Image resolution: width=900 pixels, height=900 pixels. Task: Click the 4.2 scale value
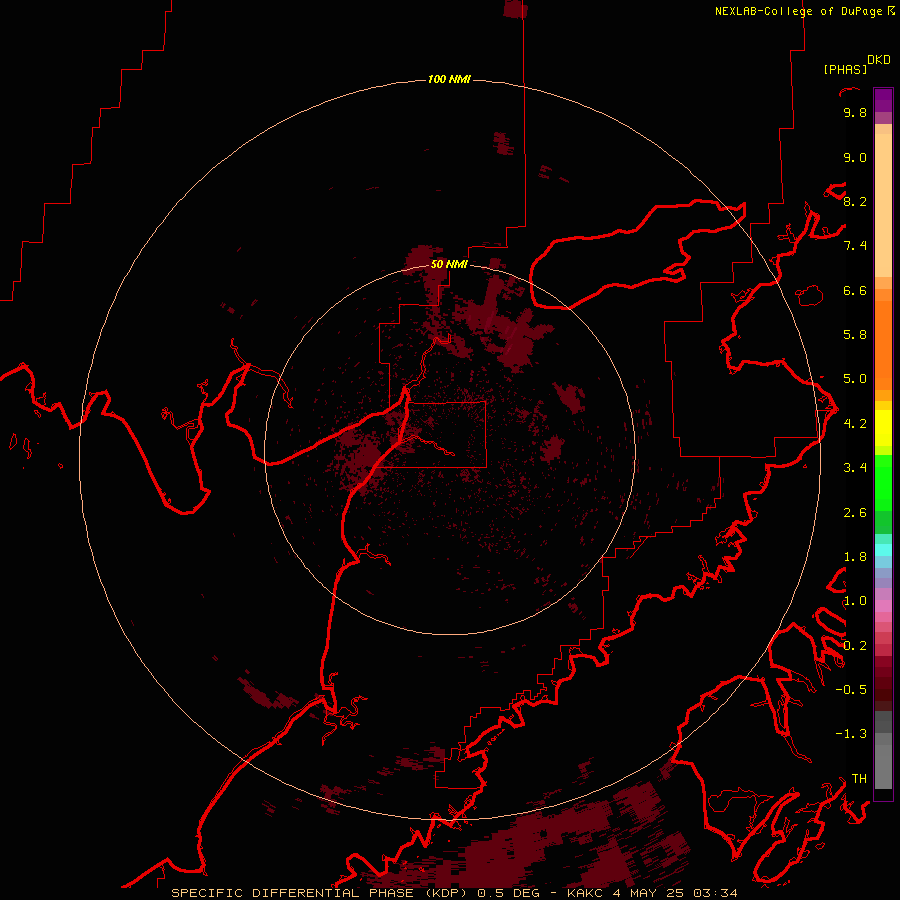[855, 424]
